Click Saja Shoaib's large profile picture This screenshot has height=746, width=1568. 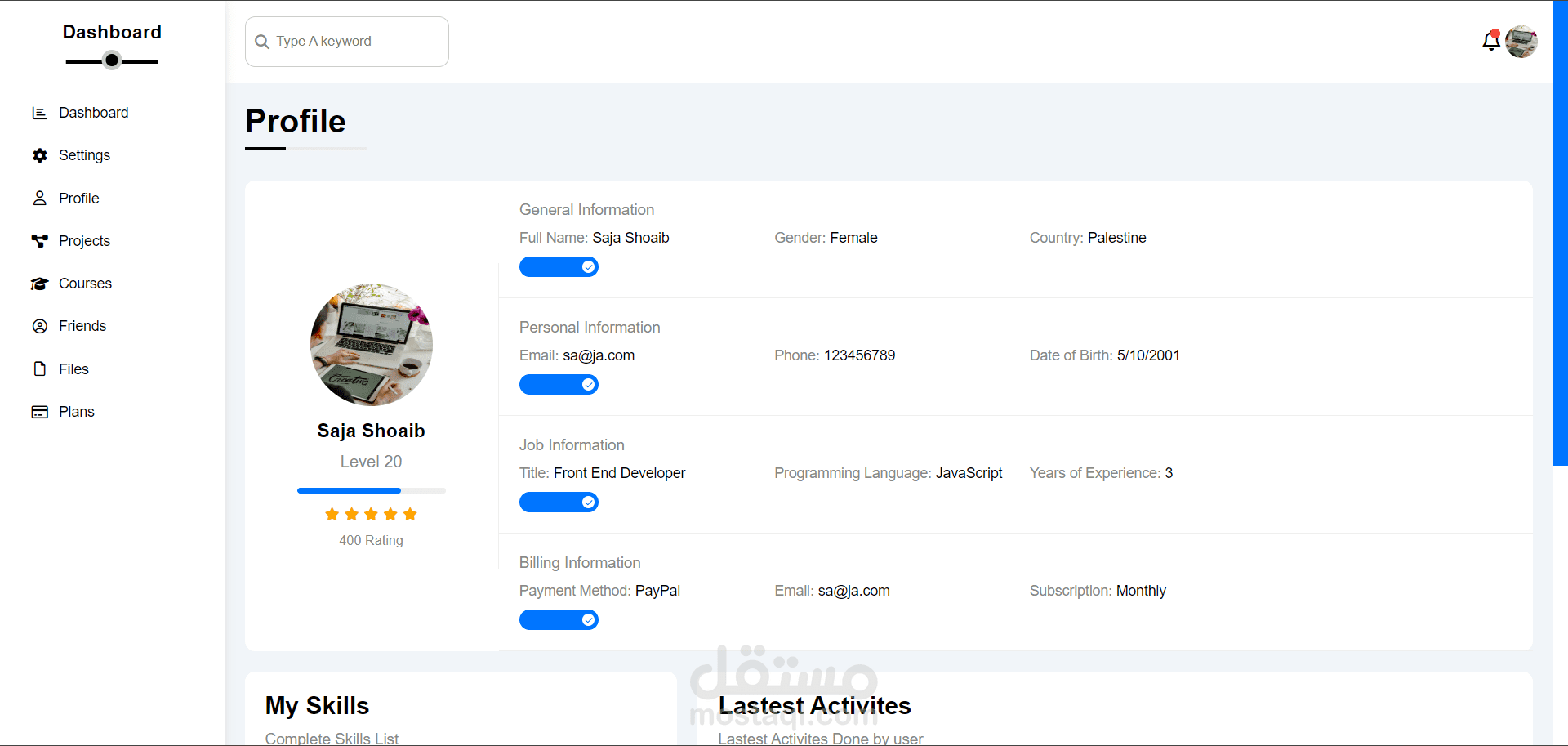[371, 344]
